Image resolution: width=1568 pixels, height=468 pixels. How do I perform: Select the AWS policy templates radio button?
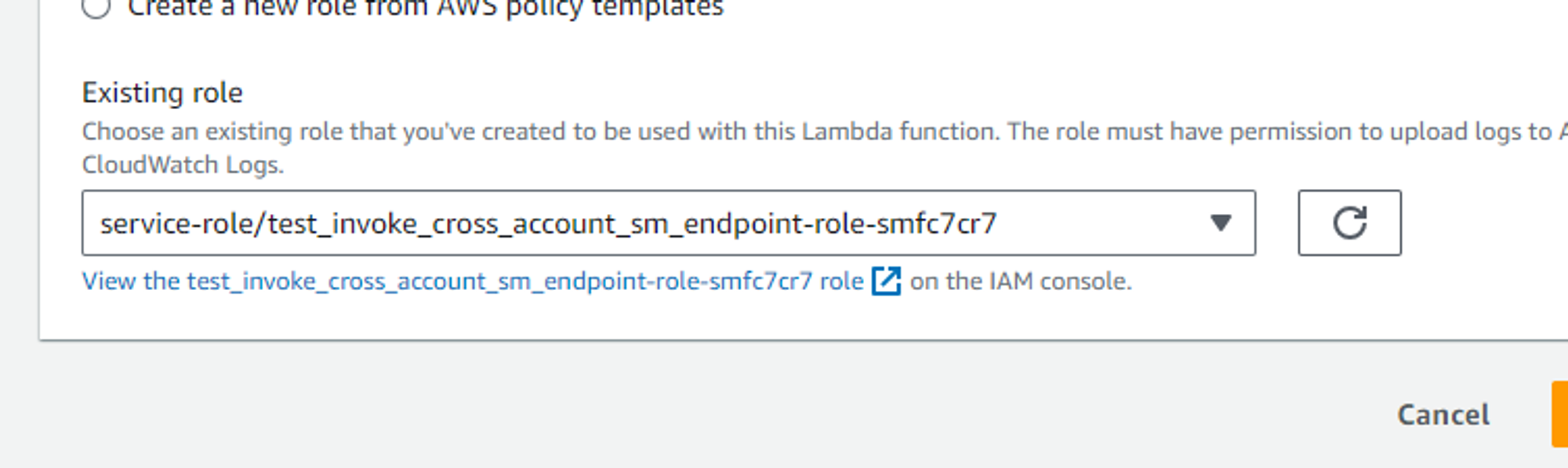[96, 7]
